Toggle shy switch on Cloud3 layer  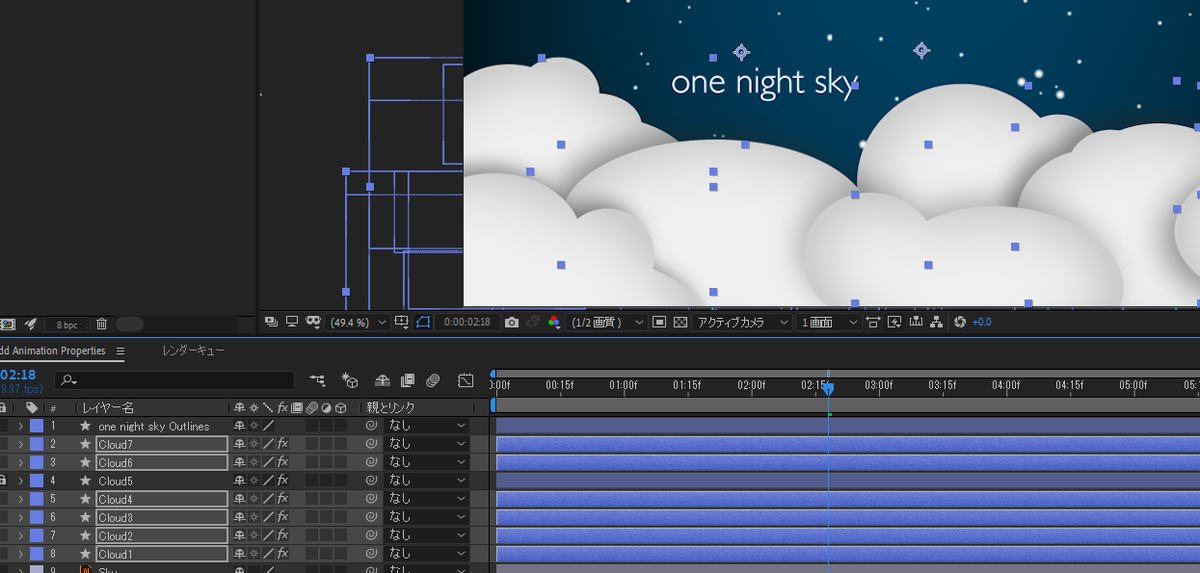(239, 517)
